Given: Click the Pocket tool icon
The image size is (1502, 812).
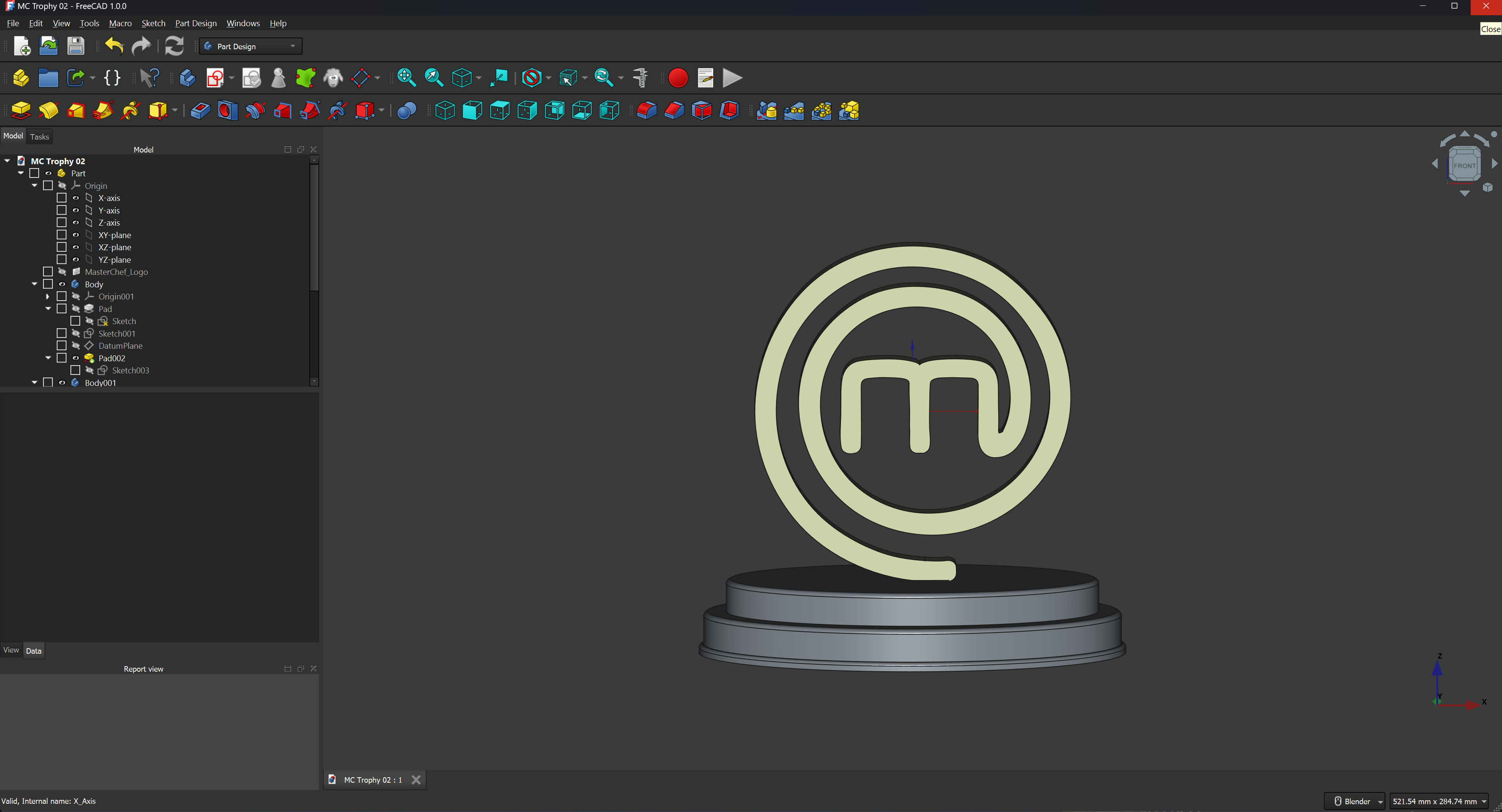Looking at the screenshot, I should 200,110.
